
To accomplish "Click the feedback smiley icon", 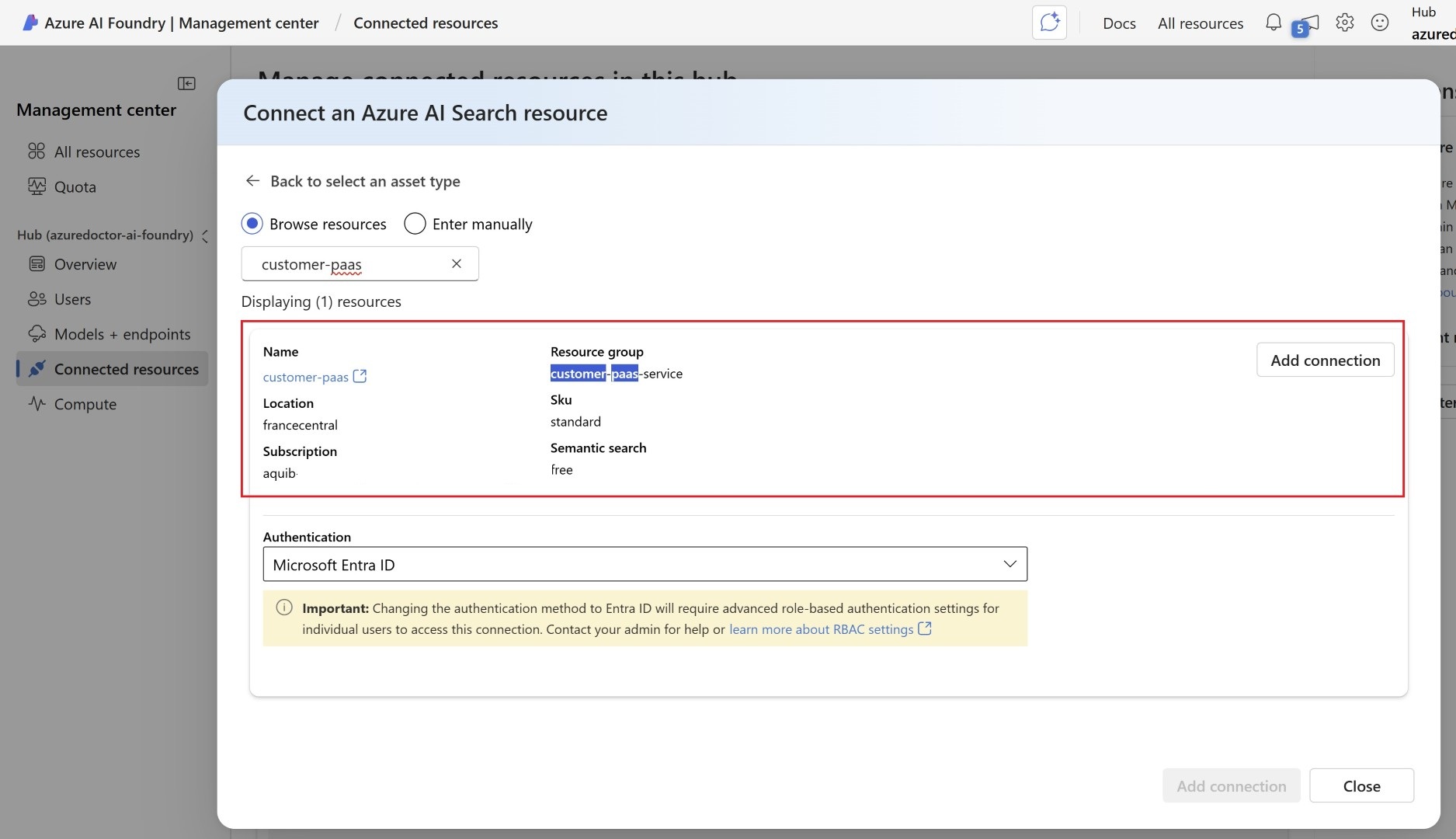I will click(x=1380, y=23).
